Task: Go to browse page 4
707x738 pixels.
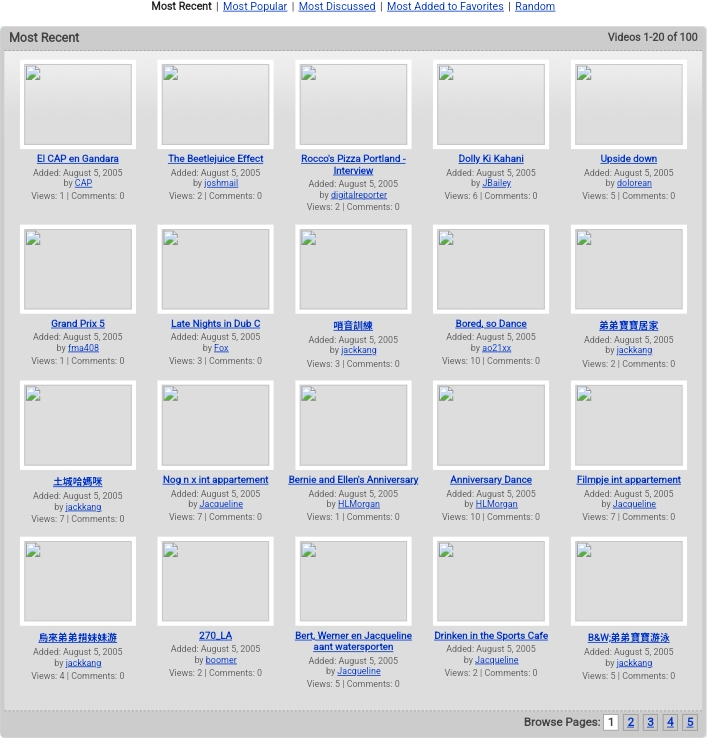Action: [670, 722]
